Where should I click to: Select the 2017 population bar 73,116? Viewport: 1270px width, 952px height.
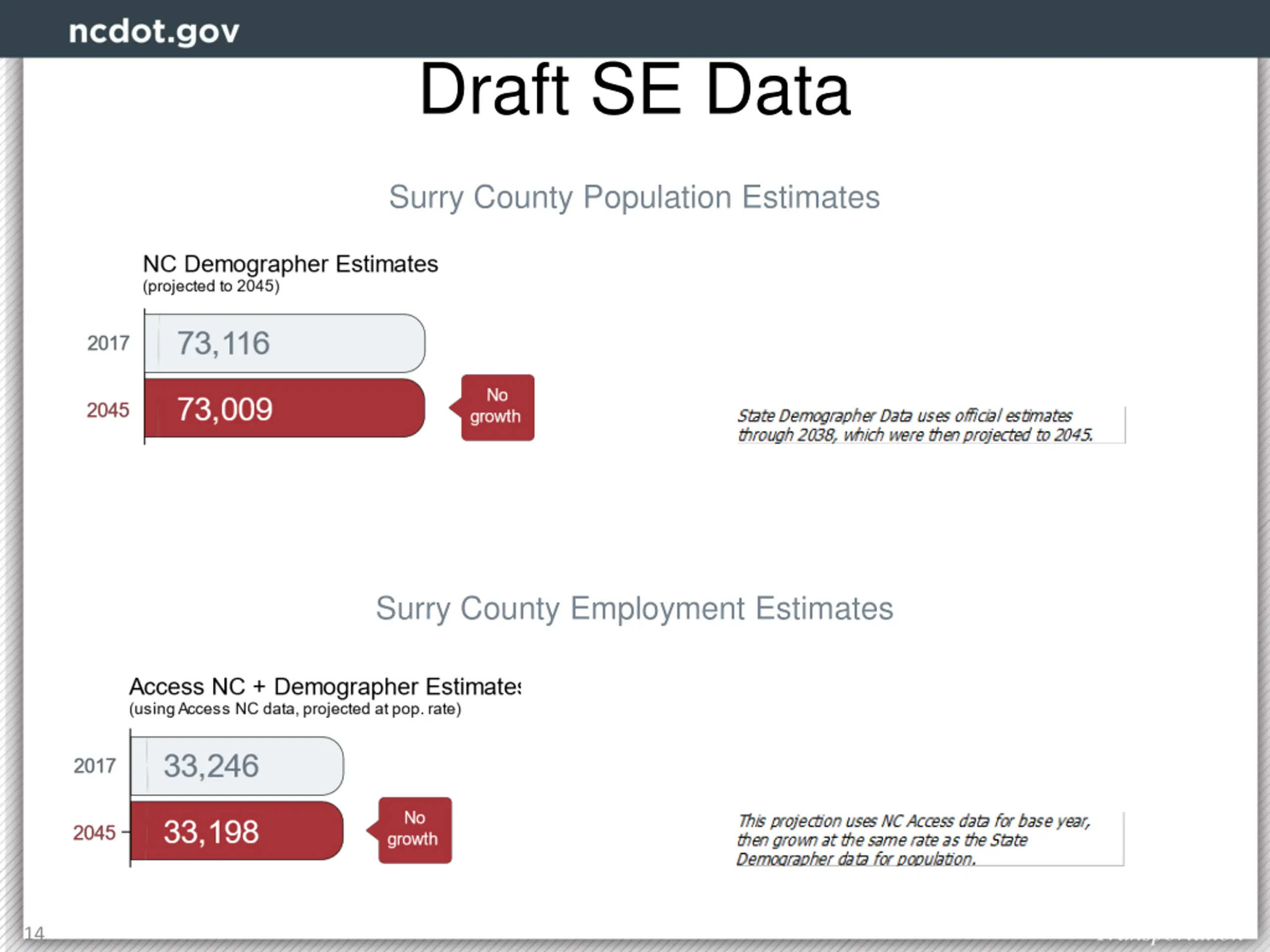point(285,343)
